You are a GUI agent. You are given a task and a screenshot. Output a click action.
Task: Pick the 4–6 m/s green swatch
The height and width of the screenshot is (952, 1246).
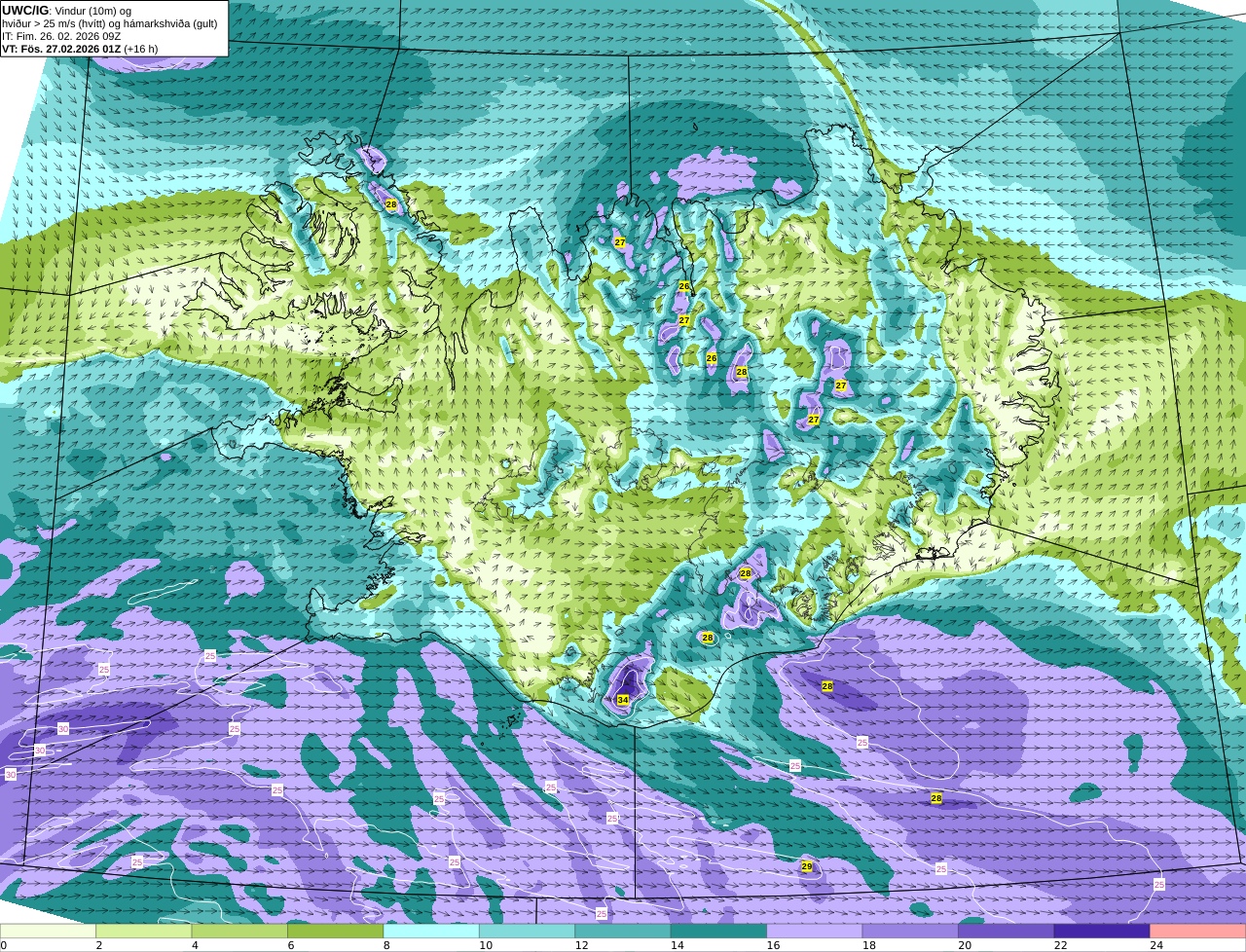[240, 931]
